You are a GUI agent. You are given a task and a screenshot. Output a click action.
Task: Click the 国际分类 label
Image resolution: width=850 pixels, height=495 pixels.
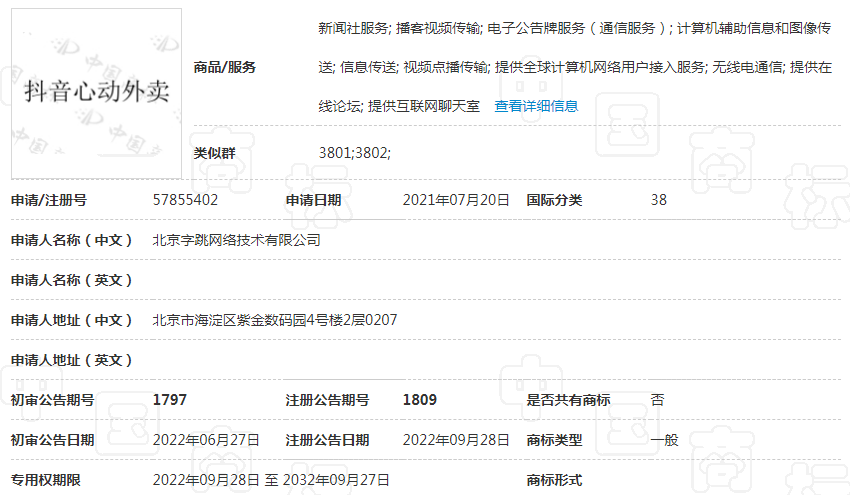(554, 200)
